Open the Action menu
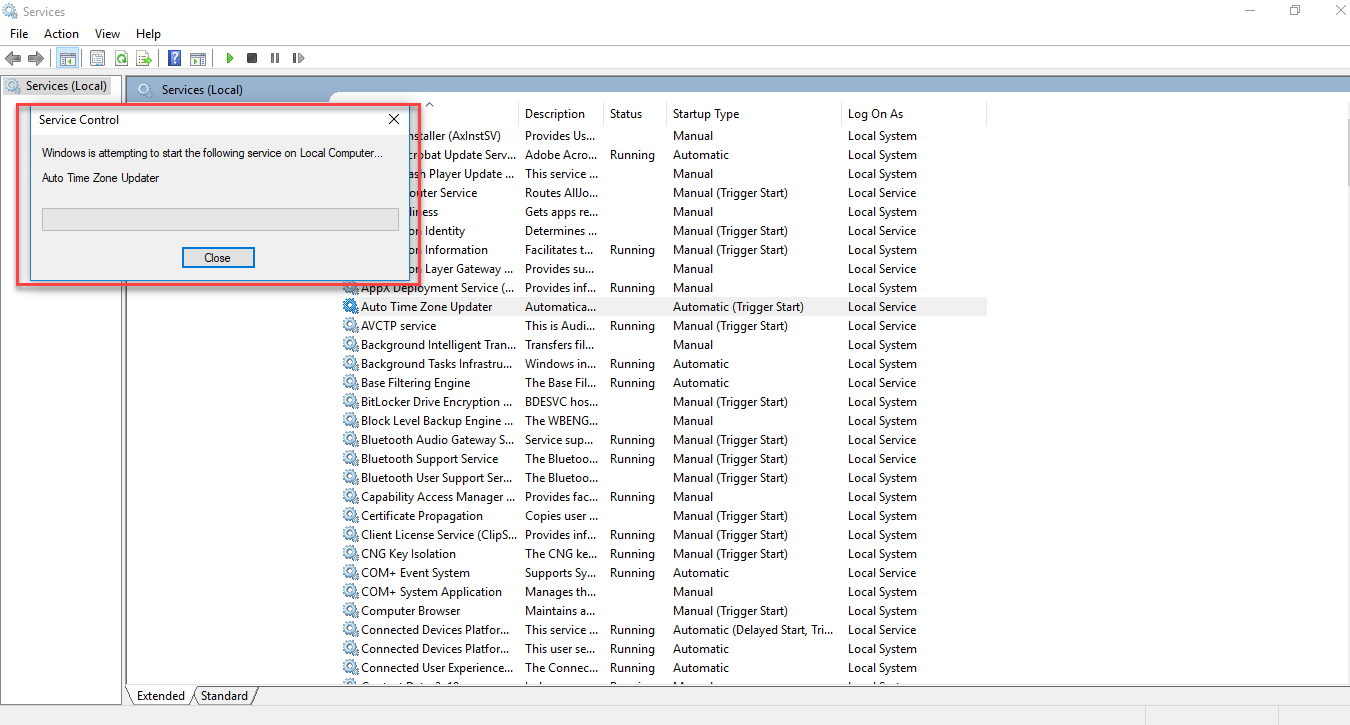This screenshot has height=725, width=1350. coord(61,33)
